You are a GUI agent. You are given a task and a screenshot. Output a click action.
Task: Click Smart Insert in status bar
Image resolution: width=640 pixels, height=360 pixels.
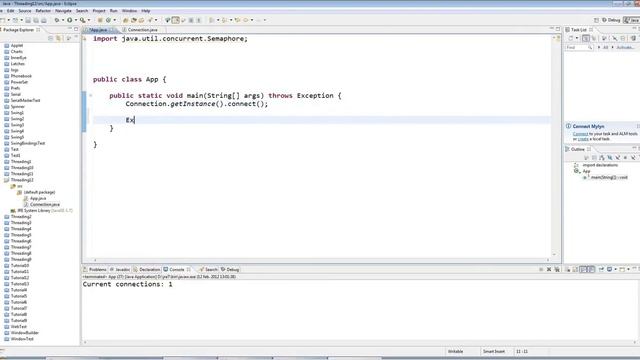(494, 351)
